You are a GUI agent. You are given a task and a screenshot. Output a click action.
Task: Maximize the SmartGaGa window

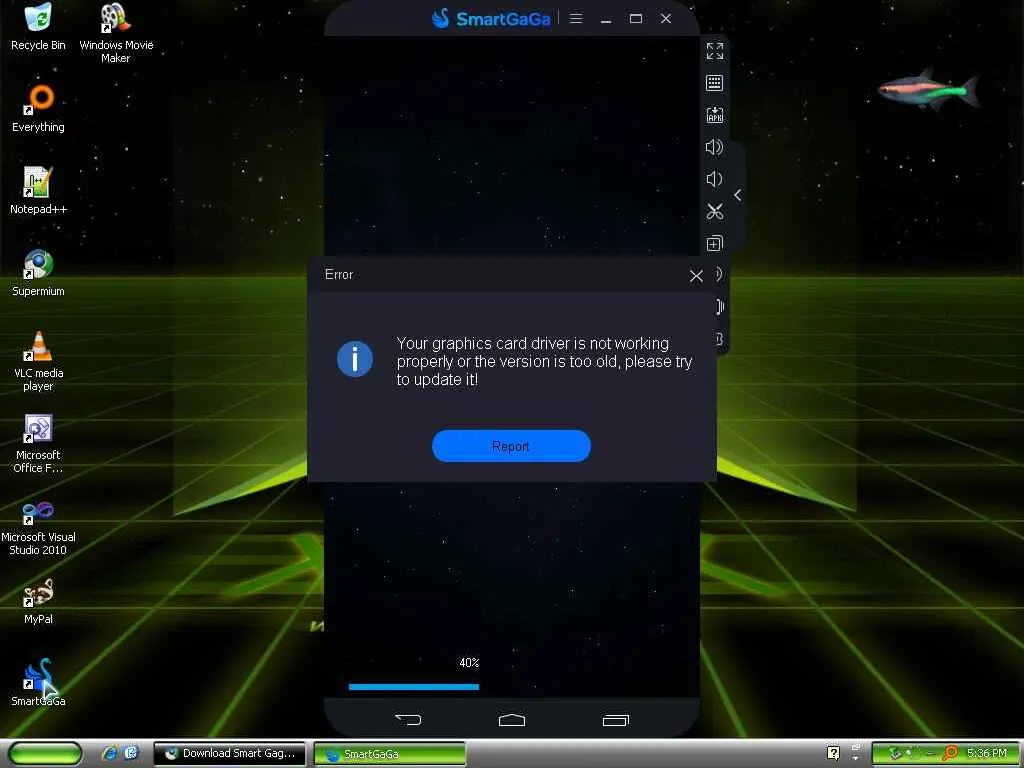[635, 18]
